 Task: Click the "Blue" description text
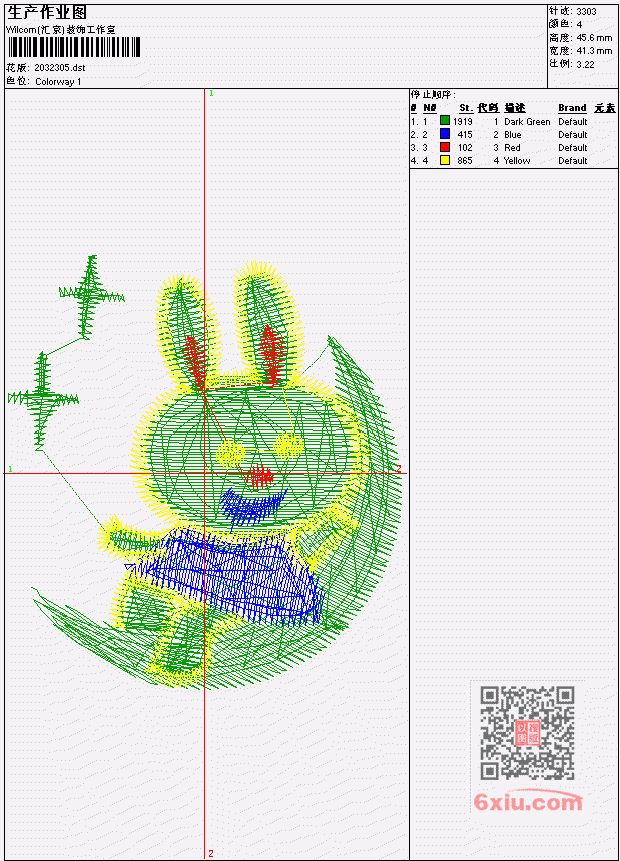[x=513, y=135]
